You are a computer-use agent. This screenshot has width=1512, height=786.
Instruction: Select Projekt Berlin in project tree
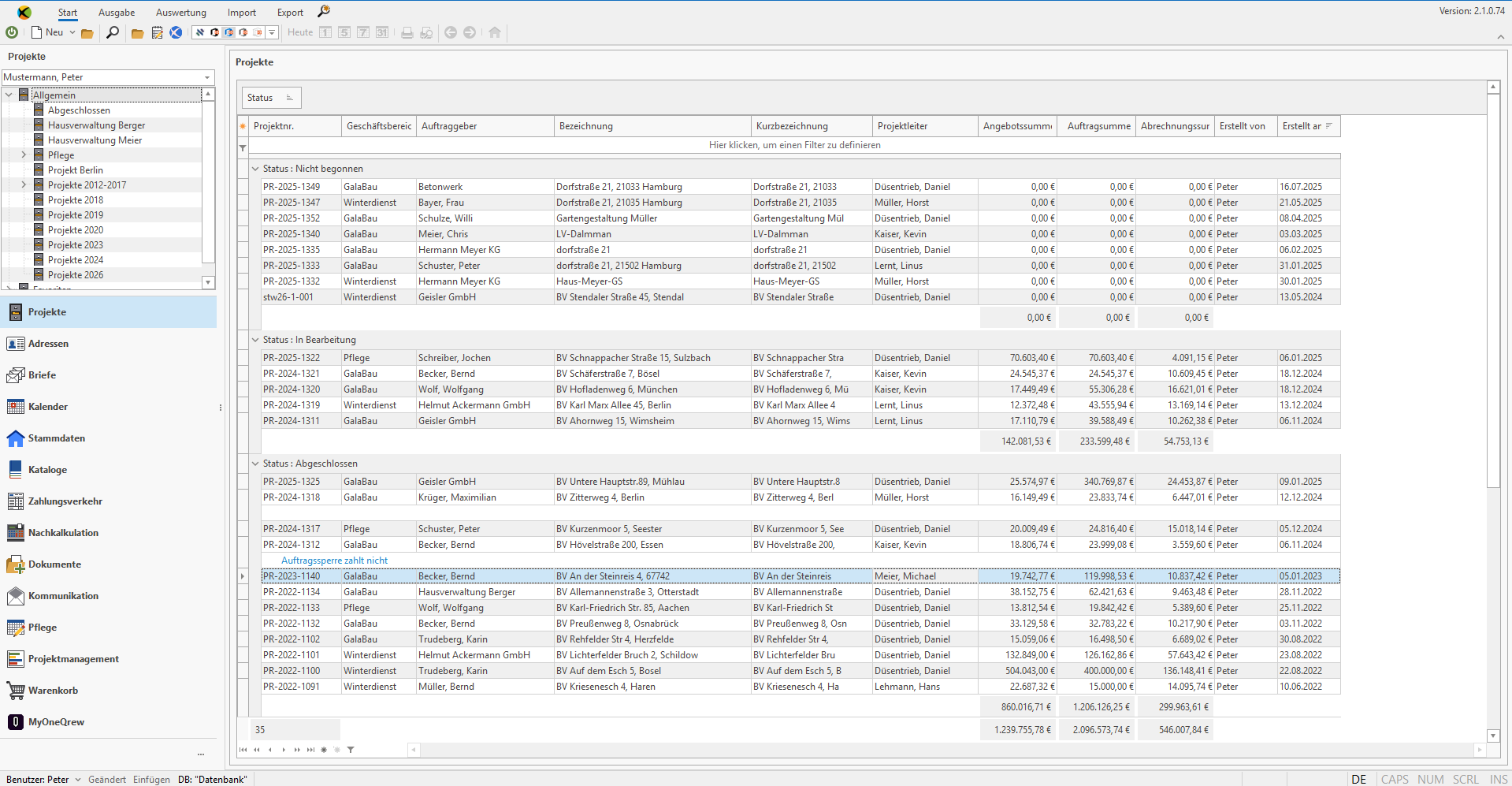point(75,170)
